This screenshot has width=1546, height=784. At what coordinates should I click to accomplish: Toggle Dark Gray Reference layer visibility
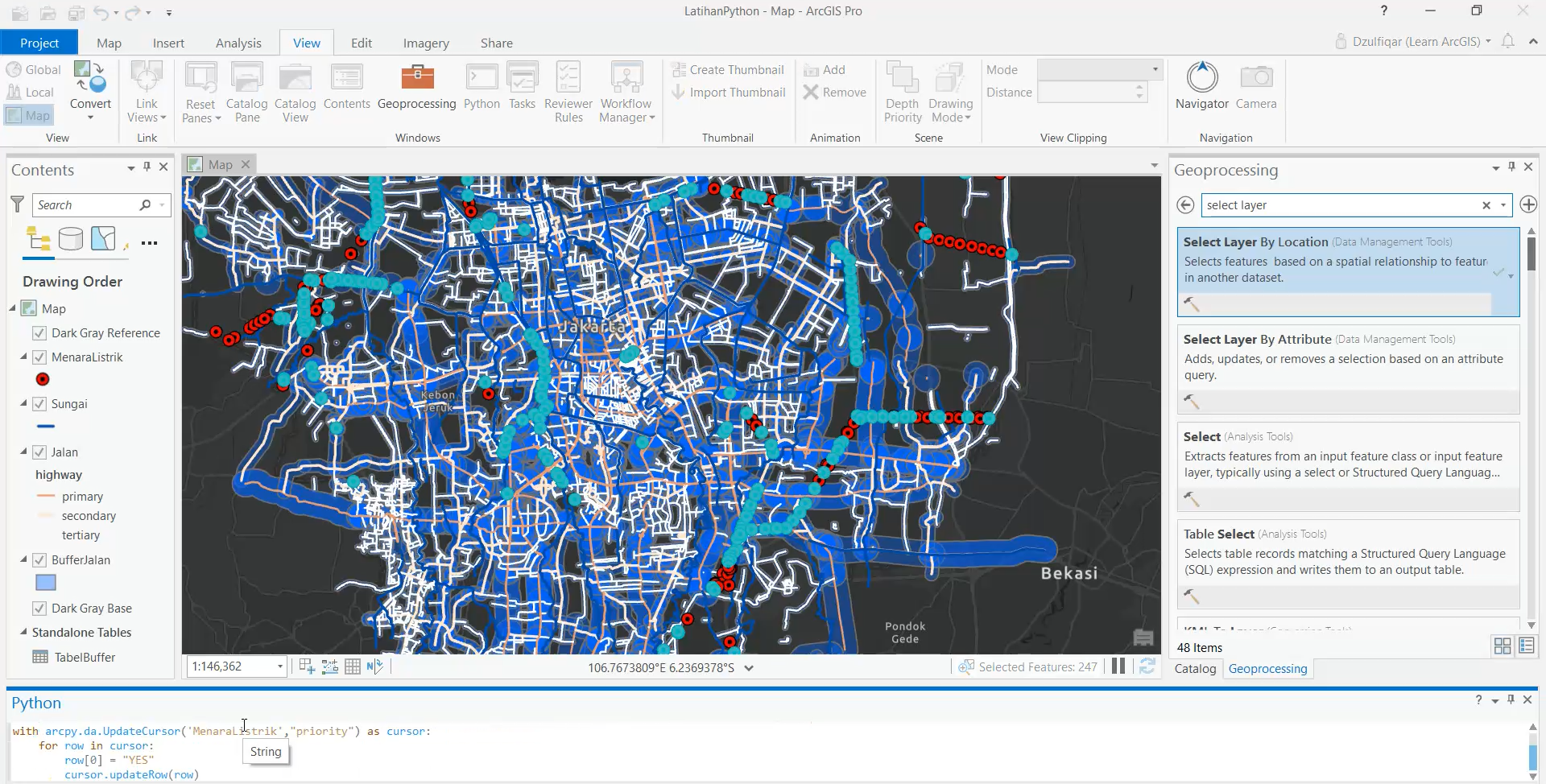(x=39, y=333)
